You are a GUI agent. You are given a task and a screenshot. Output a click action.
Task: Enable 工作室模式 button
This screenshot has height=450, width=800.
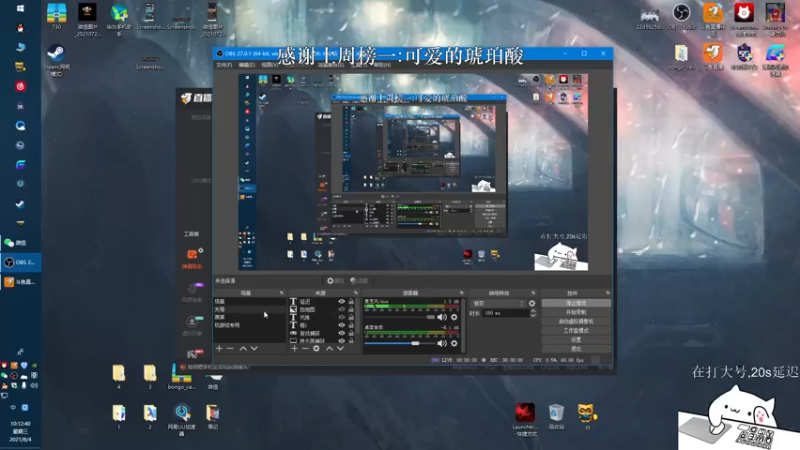576,331
